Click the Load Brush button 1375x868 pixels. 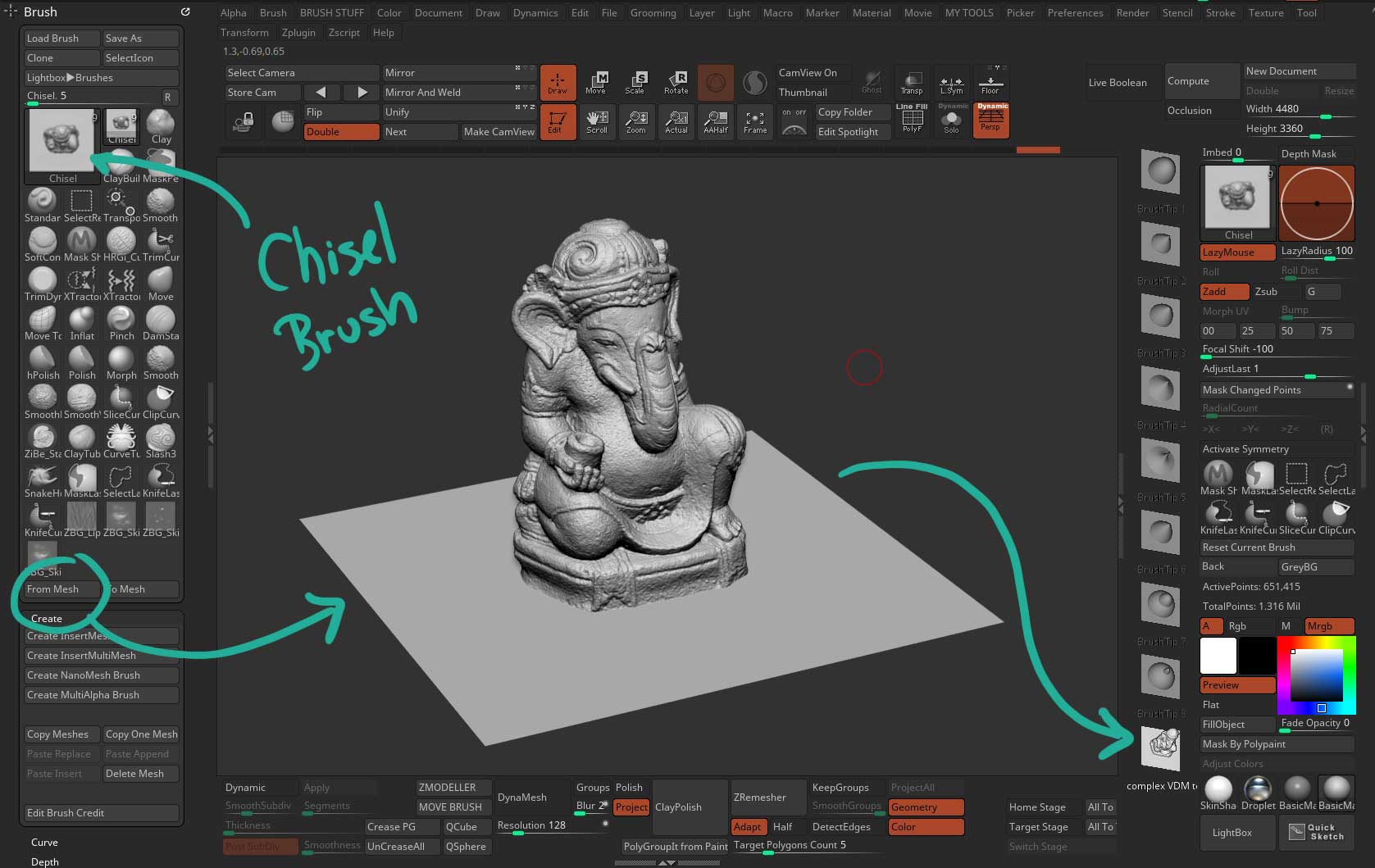[61, 39]
